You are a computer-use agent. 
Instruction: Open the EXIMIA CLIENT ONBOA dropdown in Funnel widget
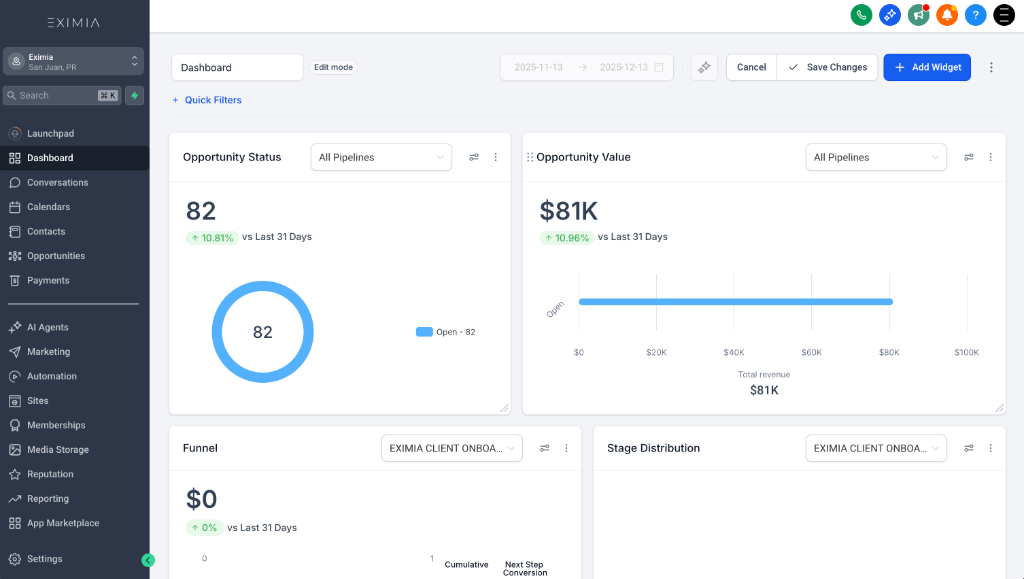[x=451, y=448]
